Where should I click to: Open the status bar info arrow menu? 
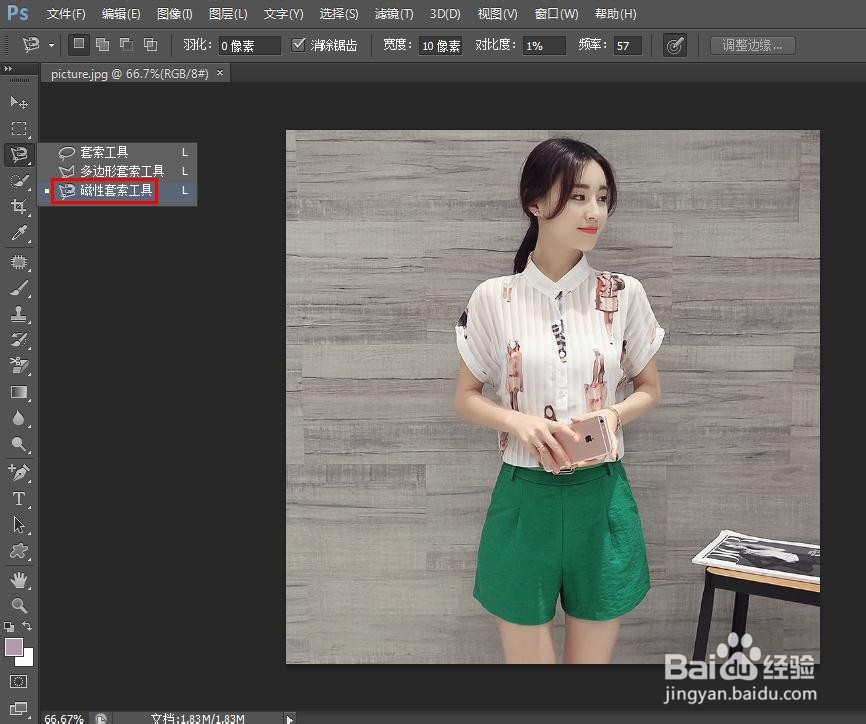coord(289,718)
